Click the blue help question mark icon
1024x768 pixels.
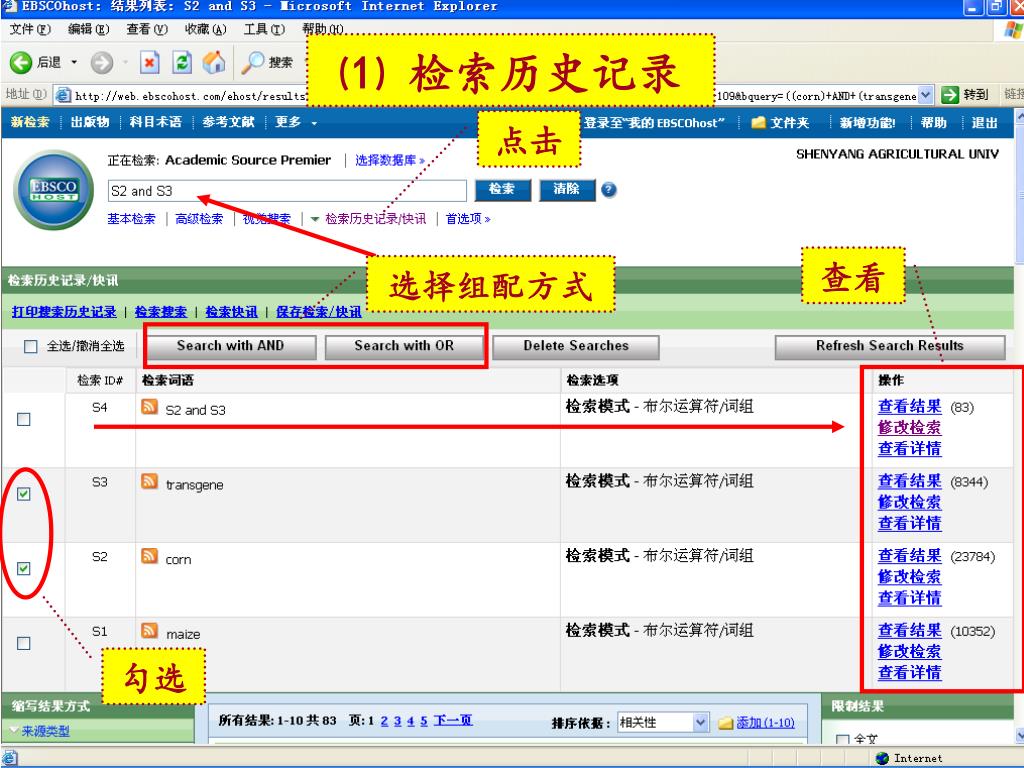(608, 190)
